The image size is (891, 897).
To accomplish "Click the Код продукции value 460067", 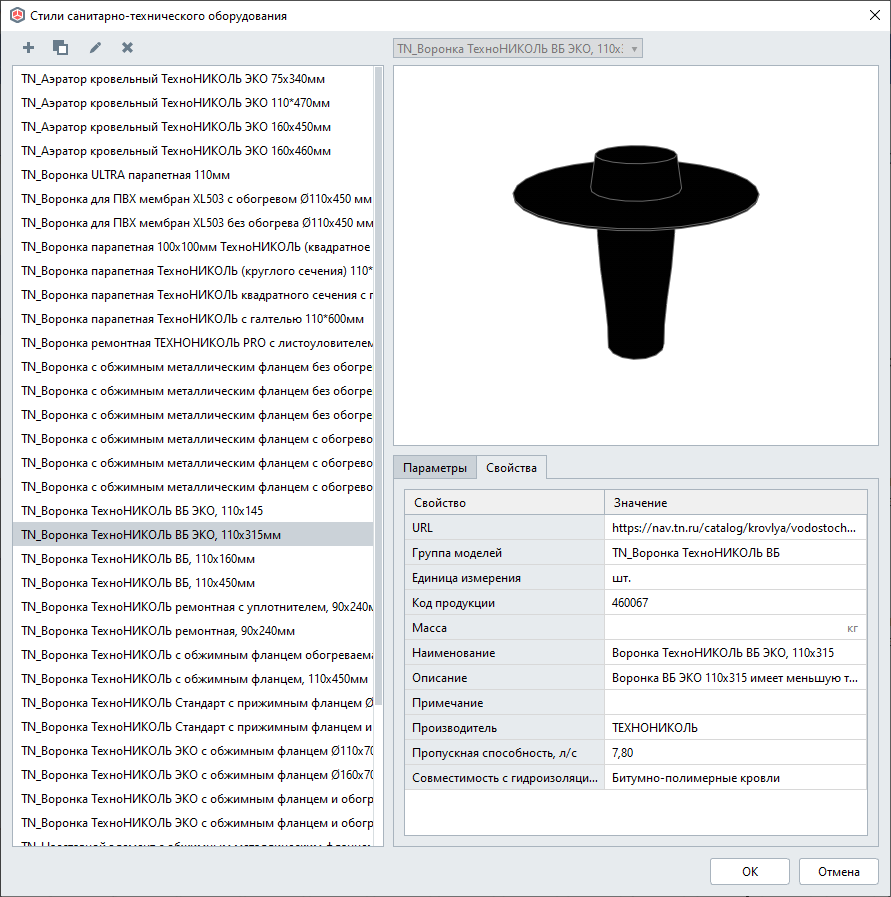I will 735,603.
